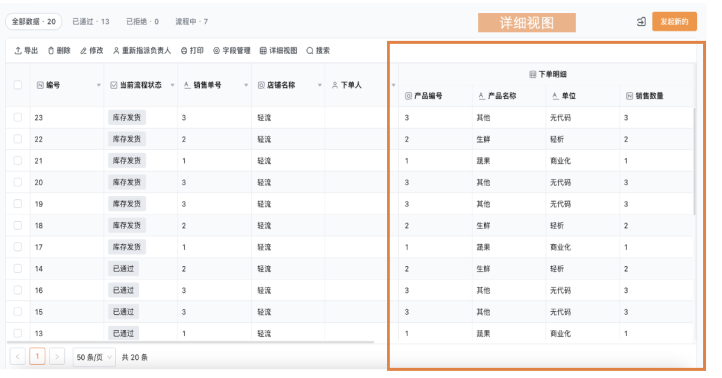This screenshot has width=722, height=378.
Task: Open the 编号 column dropdown arrow
Action: point(99,85)
